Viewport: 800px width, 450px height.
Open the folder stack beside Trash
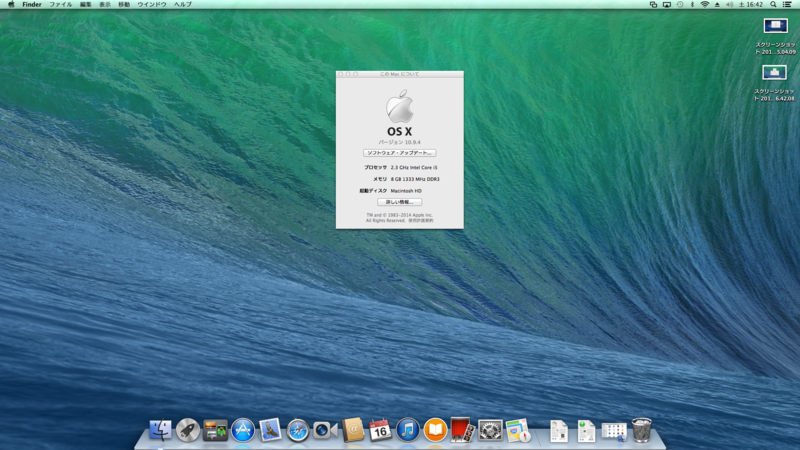(x=614, y=431)
